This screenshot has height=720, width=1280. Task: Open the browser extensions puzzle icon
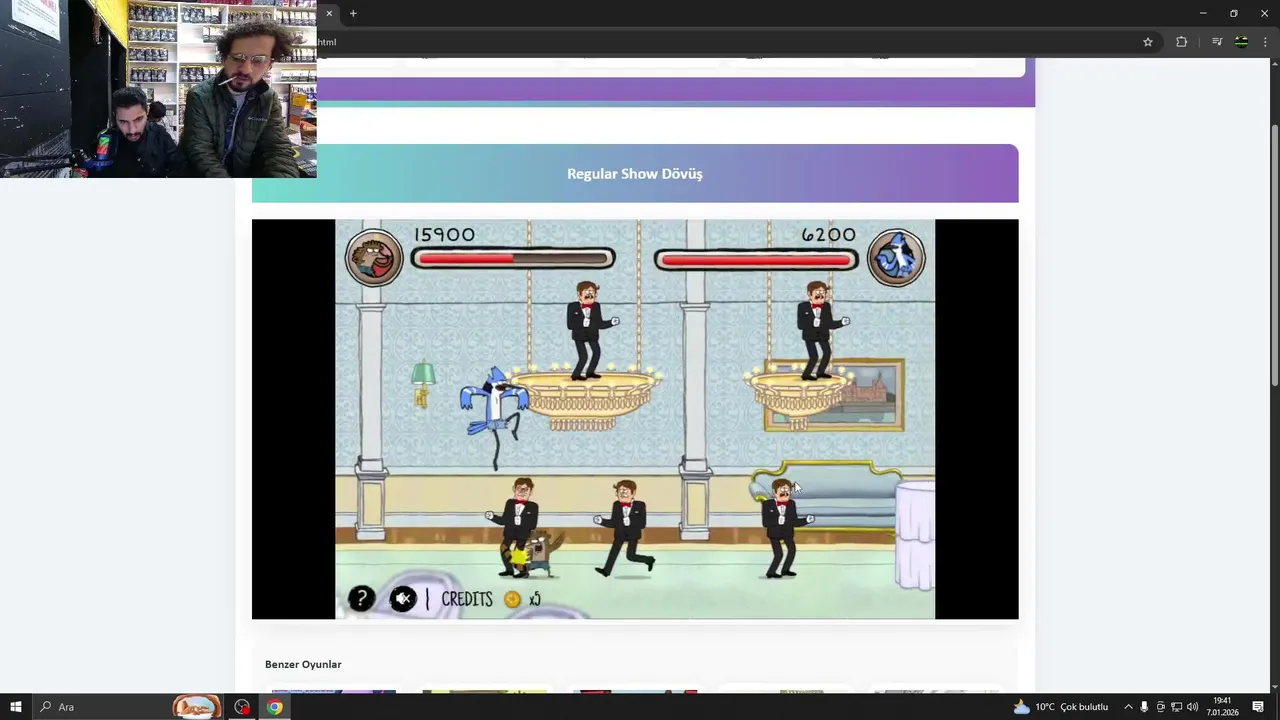click(x=1181, y=42)
